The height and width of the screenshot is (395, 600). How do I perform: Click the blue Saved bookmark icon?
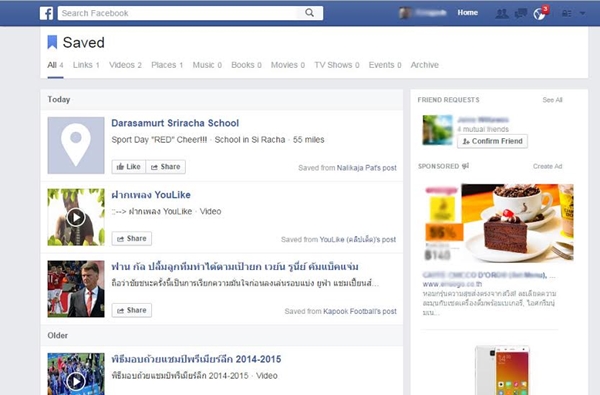coord(52,42)
